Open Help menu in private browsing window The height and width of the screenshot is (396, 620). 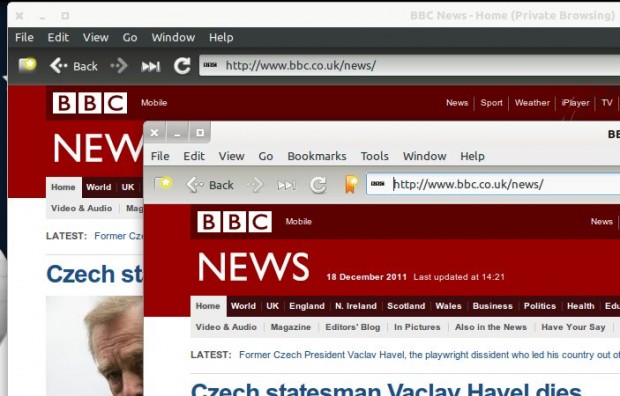click(221, 38)
